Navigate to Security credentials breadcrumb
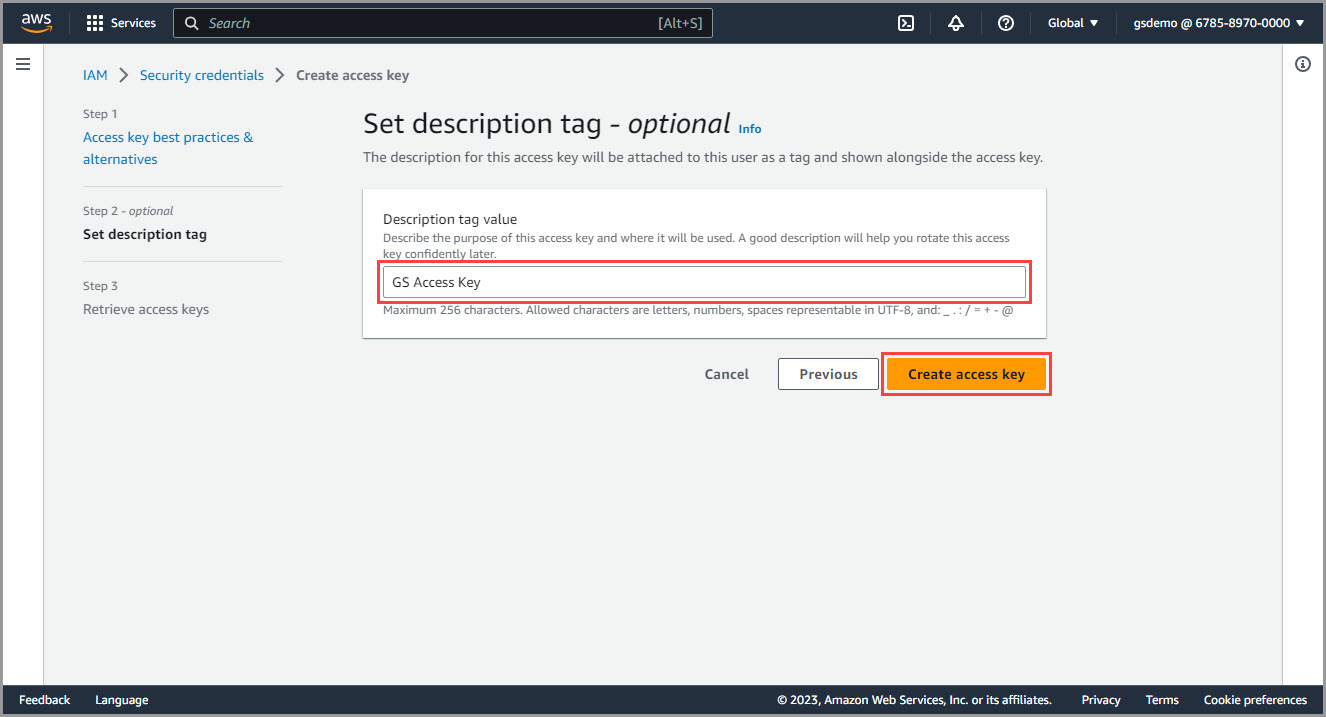The image size is (1326, 717). pyautogui.click(x=202, y=75)
